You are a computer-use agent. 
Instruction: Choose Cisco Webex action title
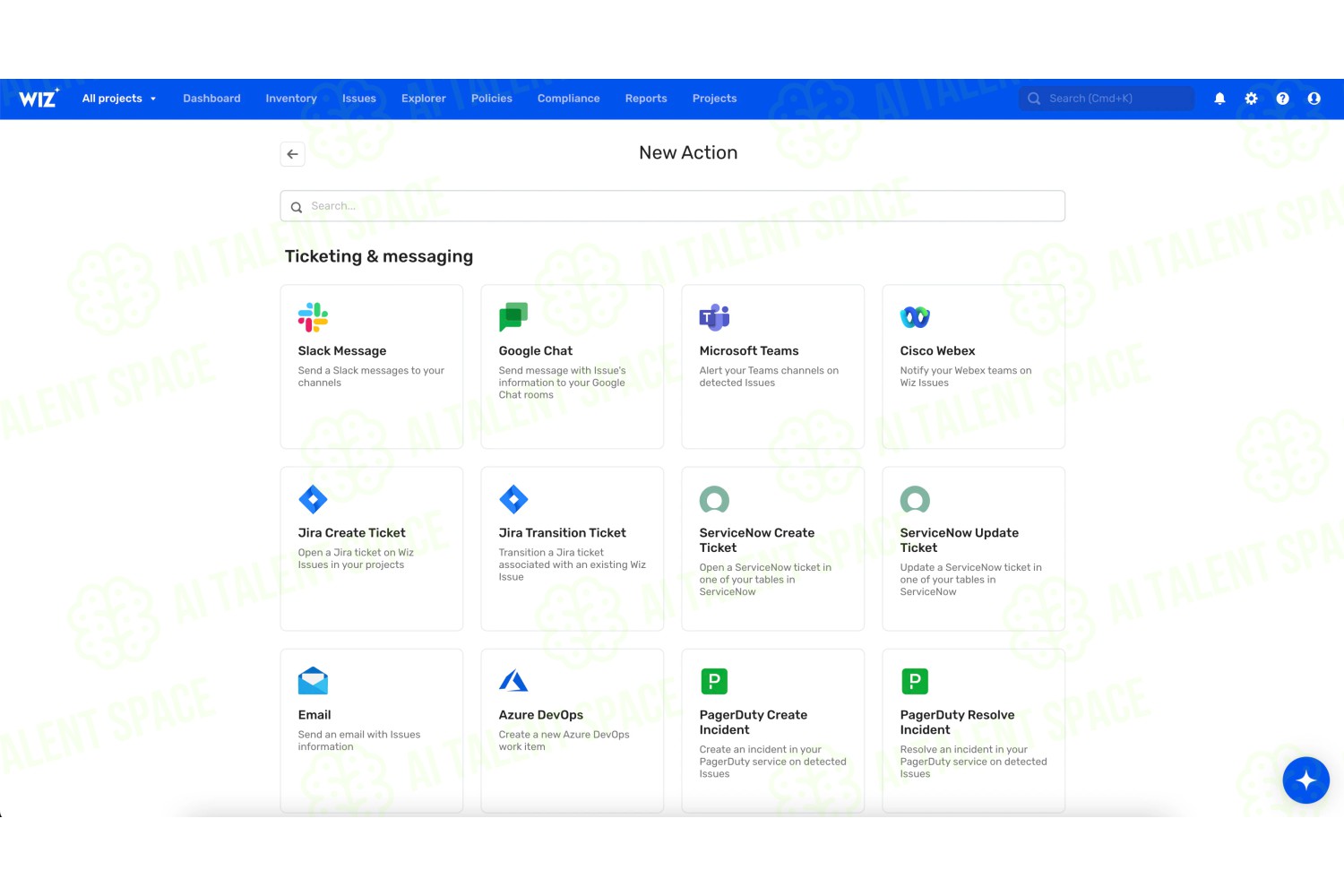(x=937, y=351)
